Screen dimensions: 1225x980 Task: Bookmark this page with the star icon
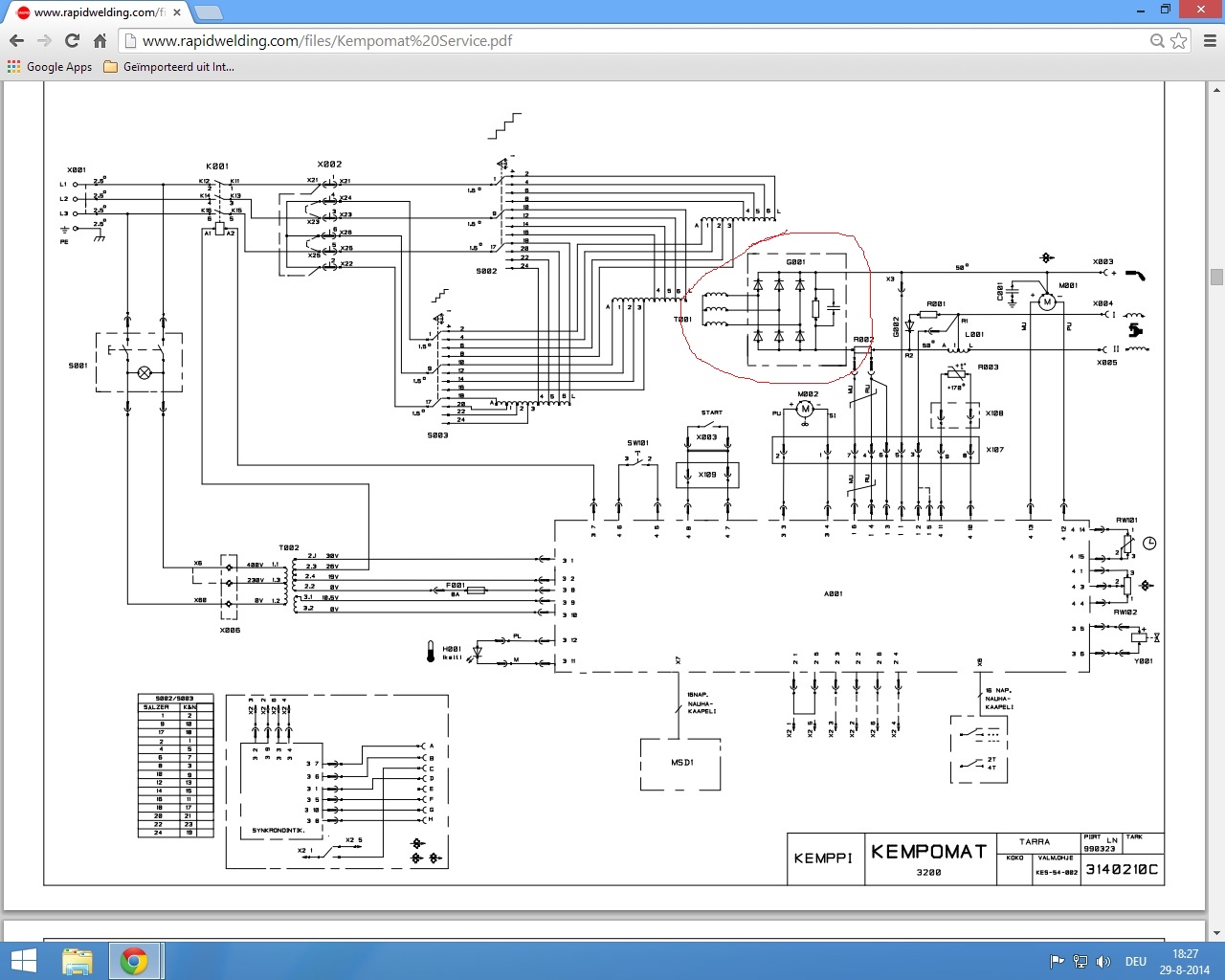tap(1178, 40)
